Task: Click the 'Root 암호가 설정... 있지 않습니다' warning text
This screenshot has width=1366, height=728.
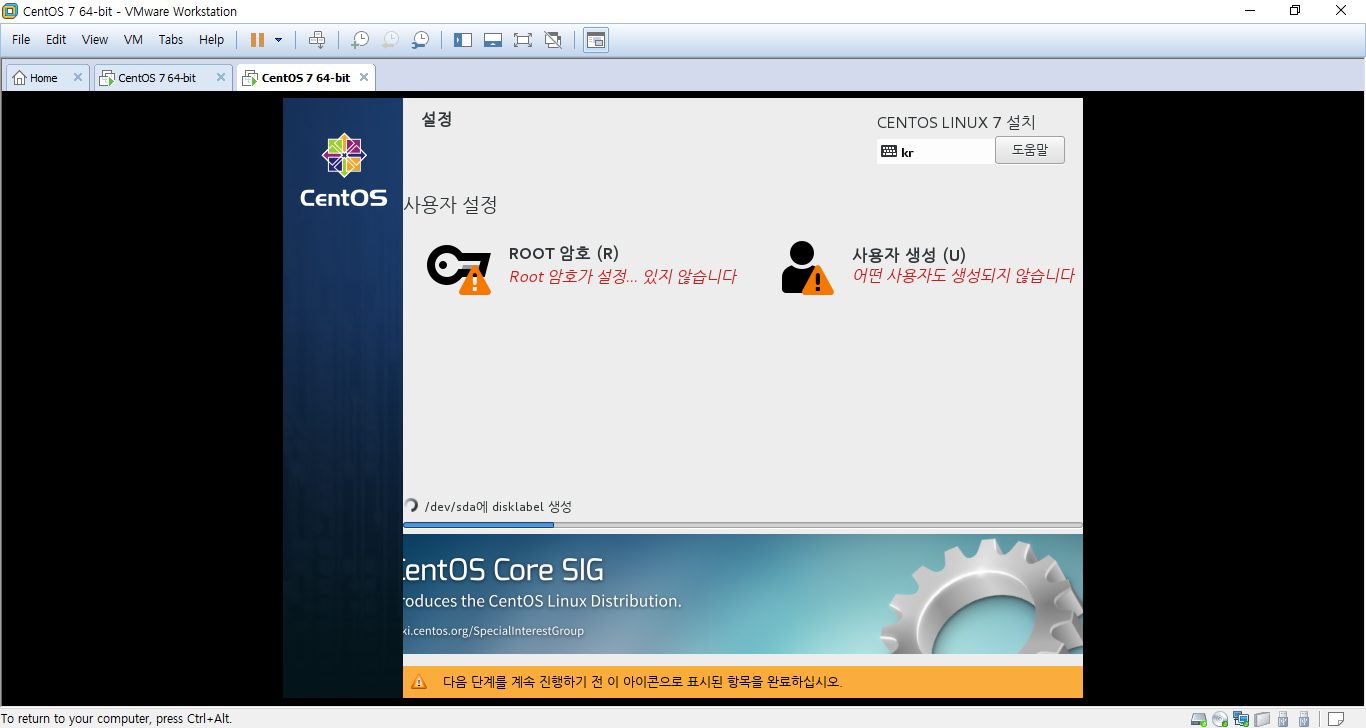Action: [x=623, y=277]
